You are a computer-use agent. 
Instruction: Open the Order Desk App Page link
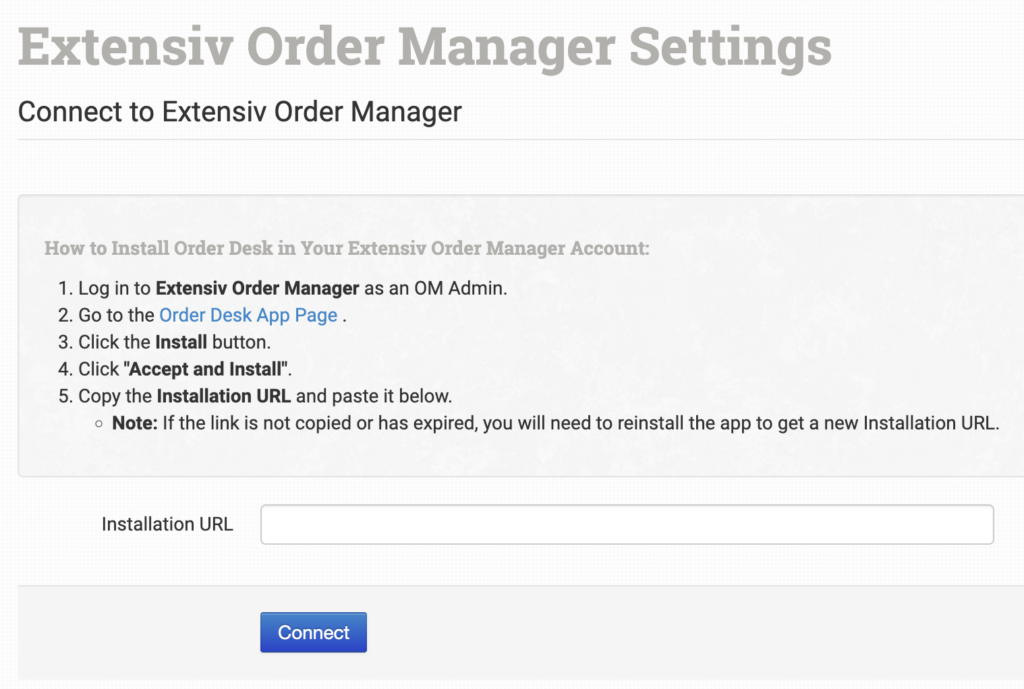(x=249, y=315)
